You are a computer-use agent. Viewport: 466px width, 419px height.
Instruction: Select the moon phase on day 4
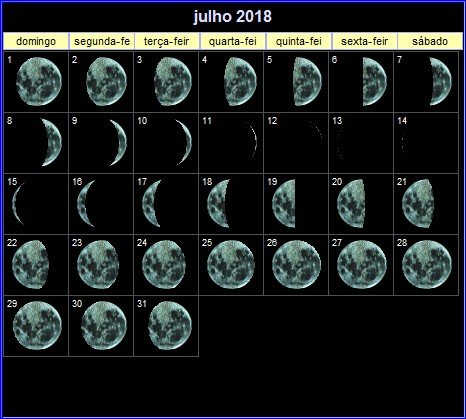pyautogui.click(x=240, y=82)
